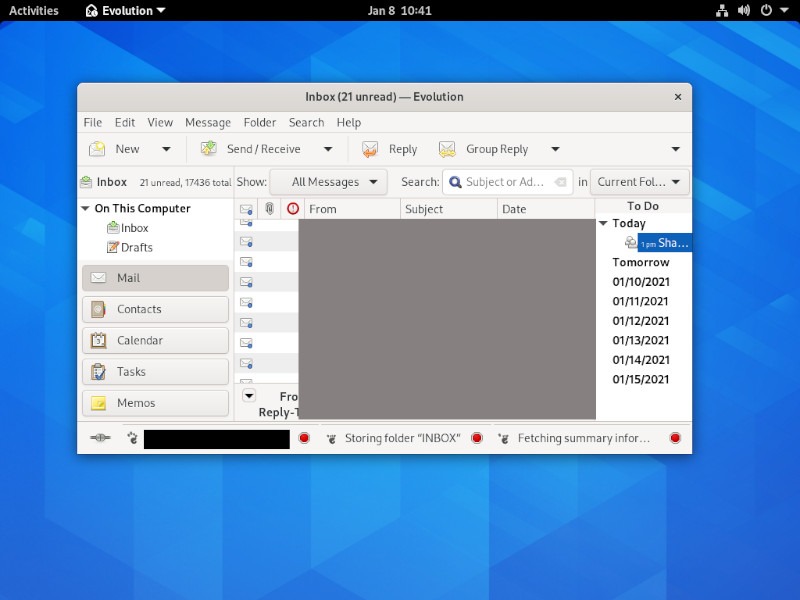The image size is (800, 600).
Task: Switch to the Contacts view
Action: pos(155,309)
